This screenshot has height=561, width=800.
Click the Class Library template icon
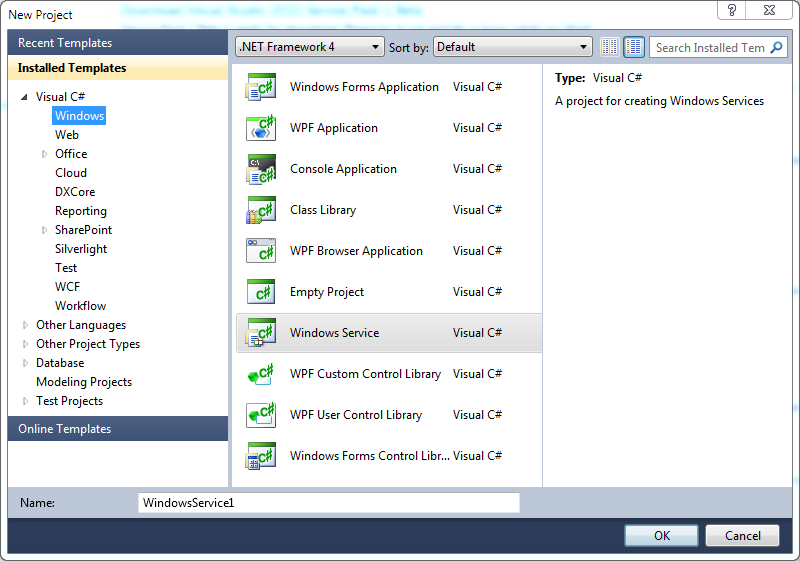pyautogui.click(x=261, y=210)
